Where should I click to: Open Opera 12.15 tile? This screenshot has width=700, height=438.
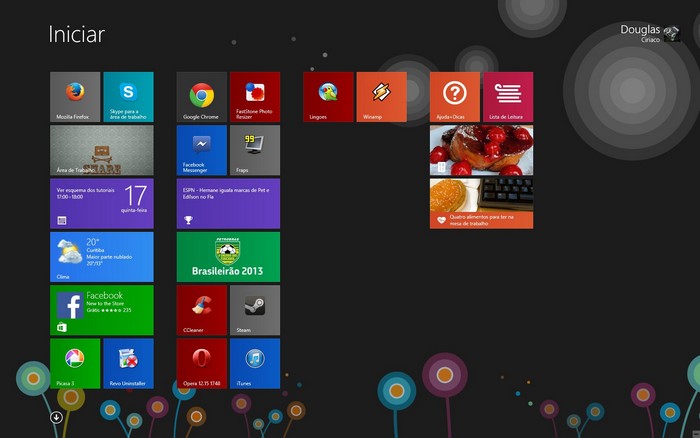point(201,363)
